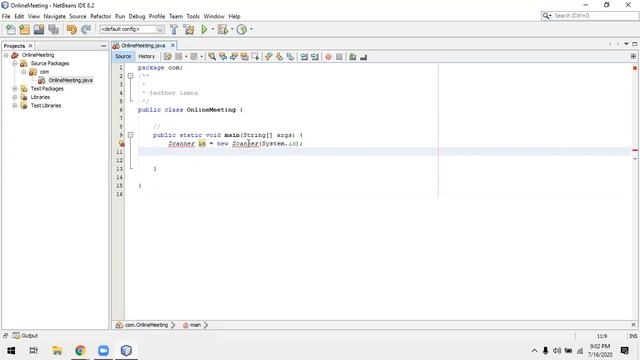The image size is (640, 360).
Task: Collapse the OnlineMeeting project node
Action: pyautogui.click(x=6, y=55)
